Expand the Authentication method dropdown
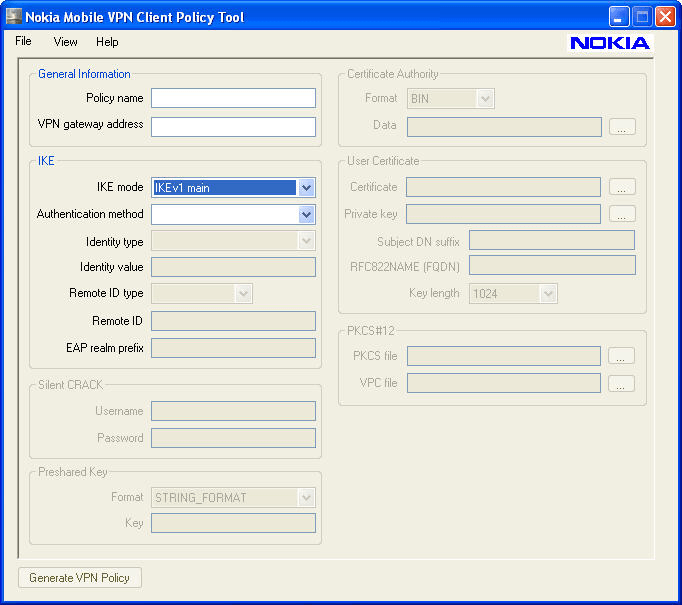 [306, 214]
